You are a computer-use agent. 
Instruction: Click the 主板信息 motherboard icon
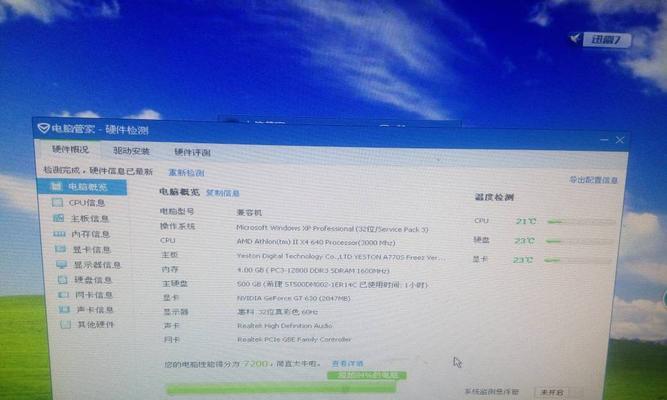(x=58, y=218)
